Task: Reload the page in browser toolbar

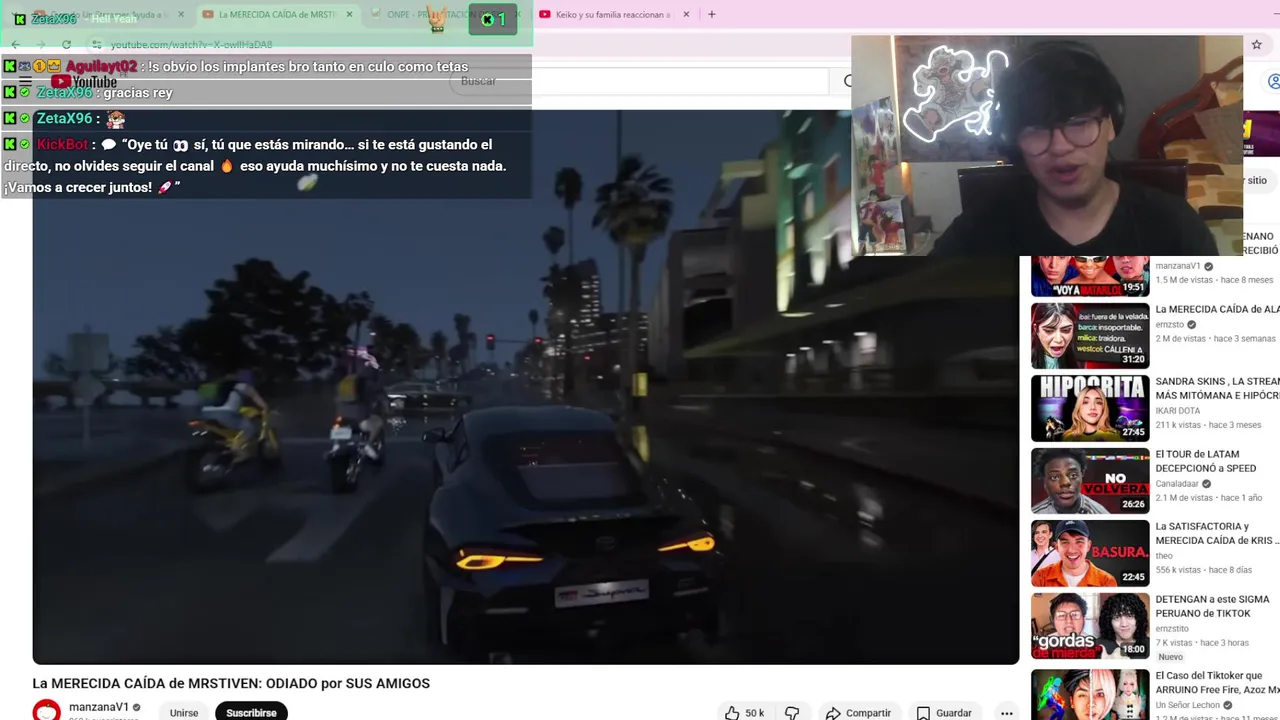Action: tap(66, 44)
